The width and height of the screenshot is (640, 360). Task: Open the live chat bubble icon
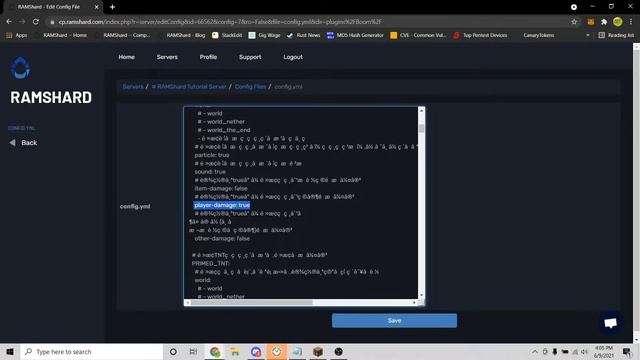tap(610, 323)
